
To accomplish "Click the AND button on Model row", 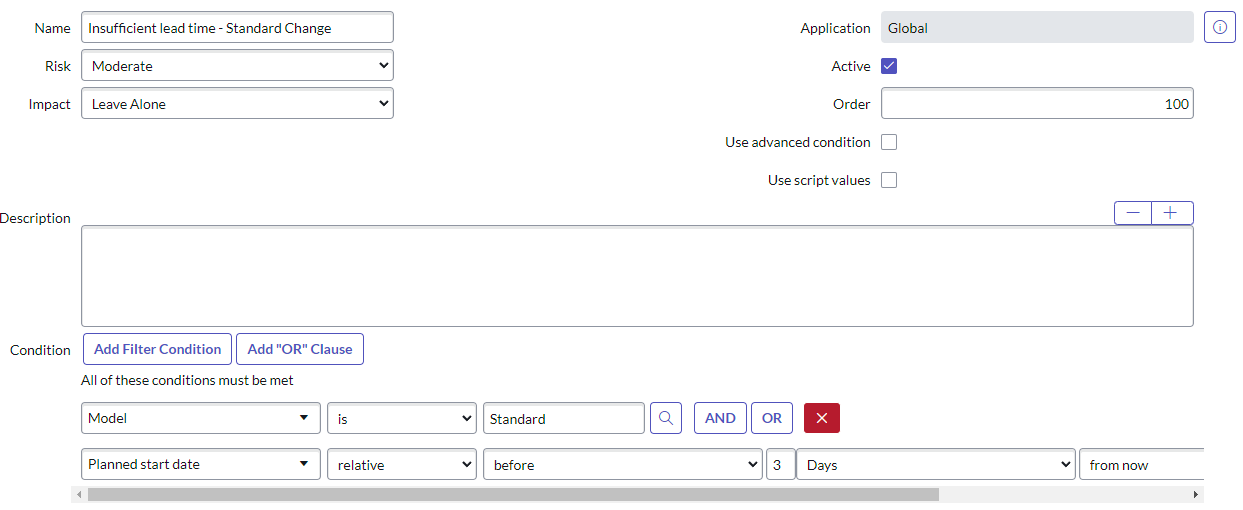I will tap(720, 418).
